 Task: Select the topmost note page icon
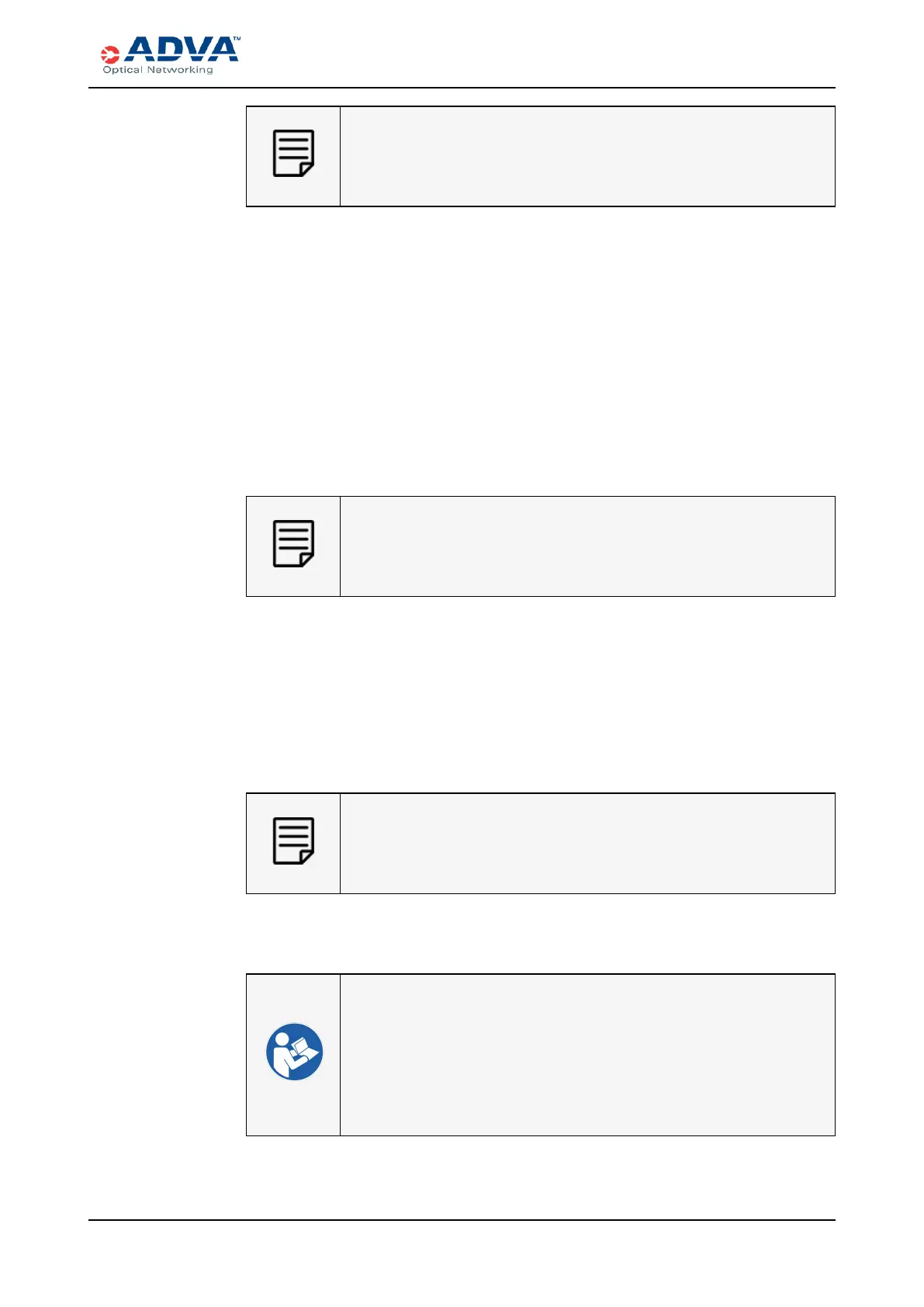click(293, 154)
